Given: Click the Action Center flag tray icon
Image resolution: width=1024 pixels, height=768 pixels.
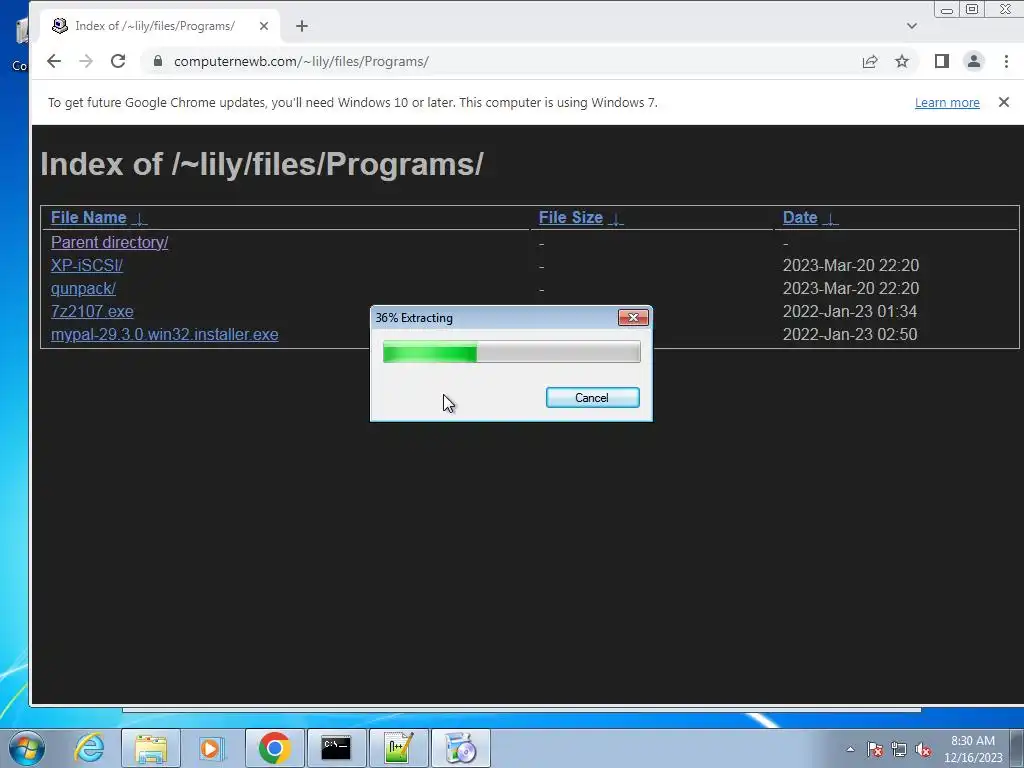Looking at the screenshot, I should tap(875, 749).
